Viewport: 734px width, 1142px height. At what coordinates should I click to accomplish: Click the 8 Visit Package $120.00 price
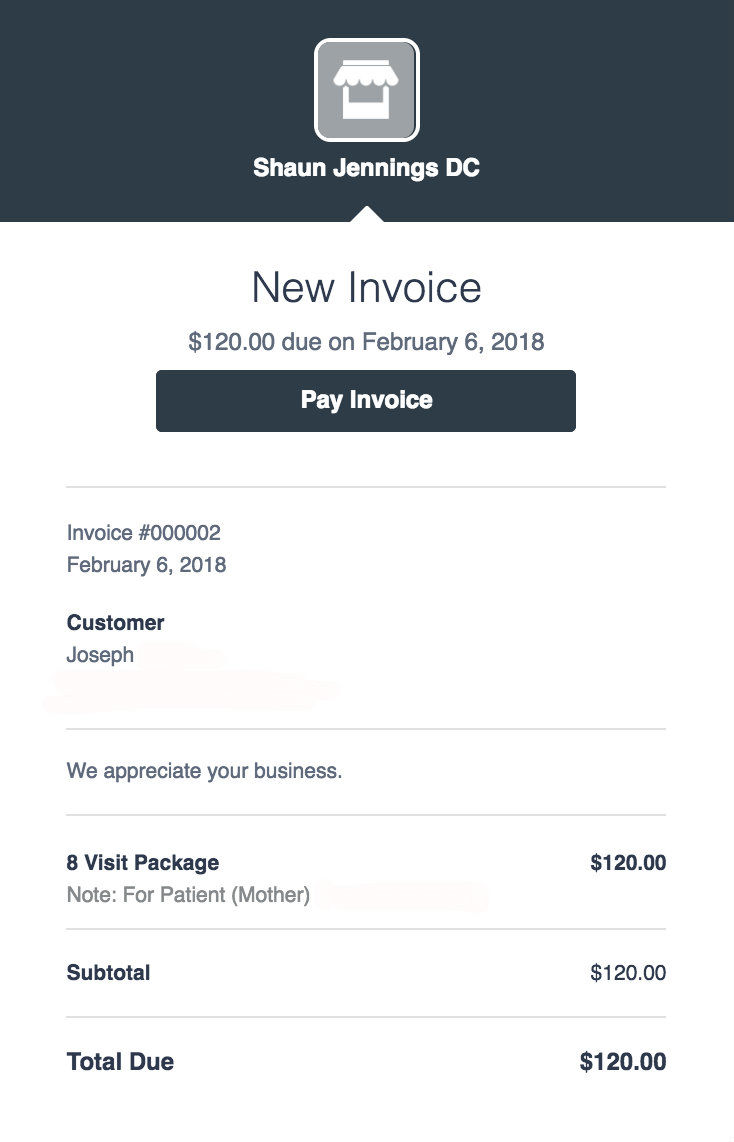point(628,862)
